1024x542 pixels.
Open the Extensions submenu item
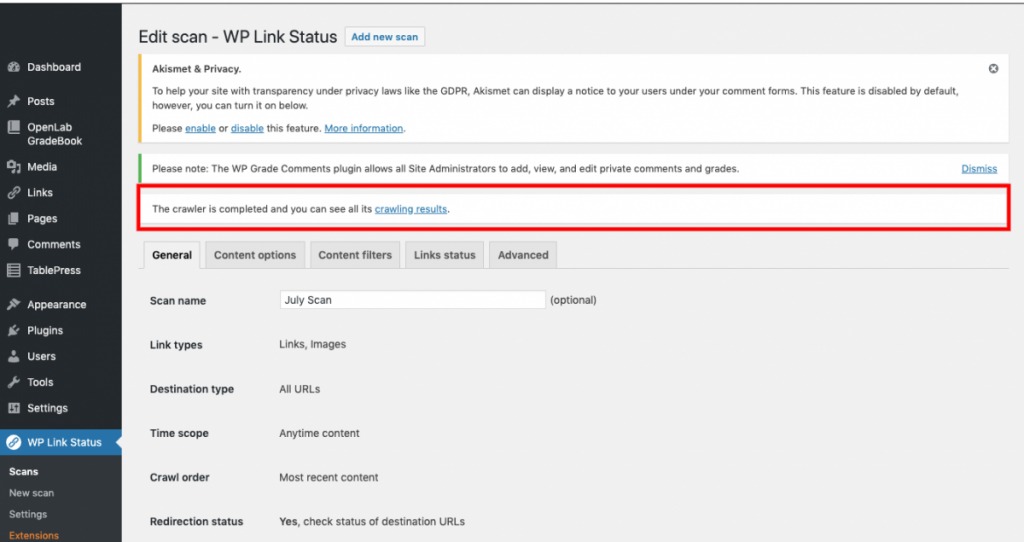pyautogui.click(x=33, y=535)
